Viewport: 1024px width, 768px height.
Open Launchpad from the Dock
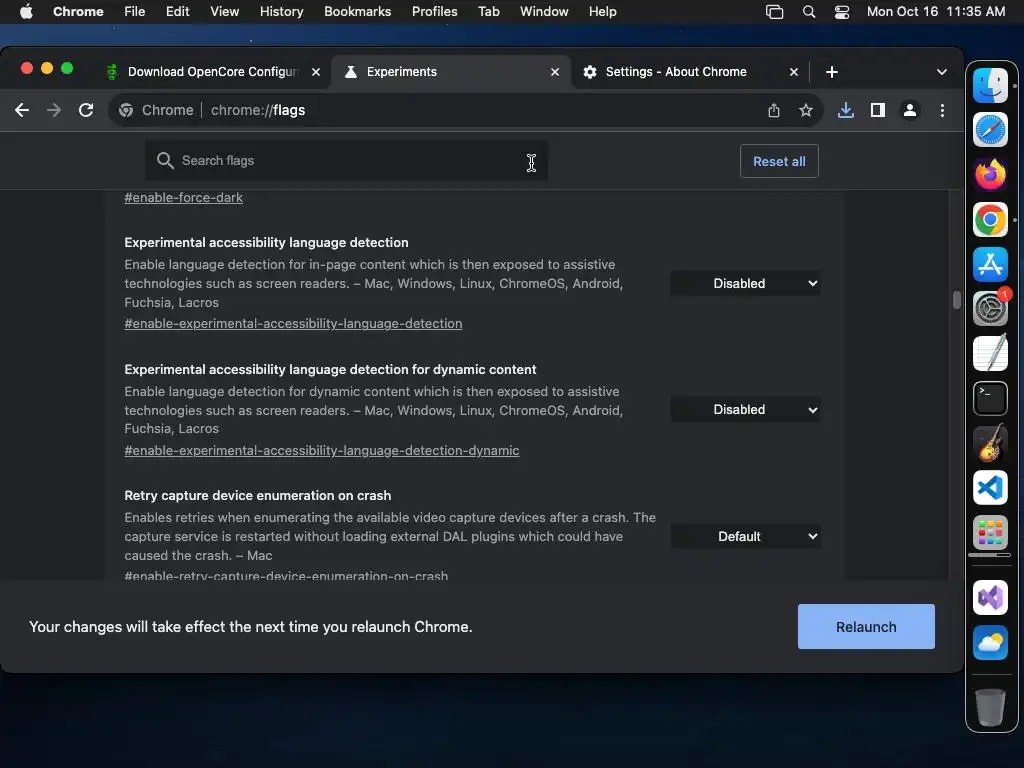[990, 532]
